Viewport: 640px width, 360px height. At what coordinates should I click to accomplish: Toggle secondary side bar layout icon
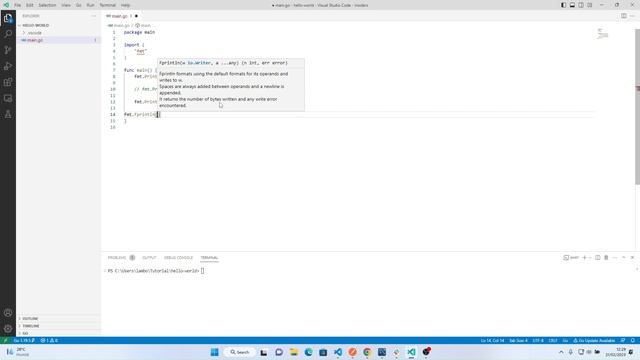pos(581,5)
